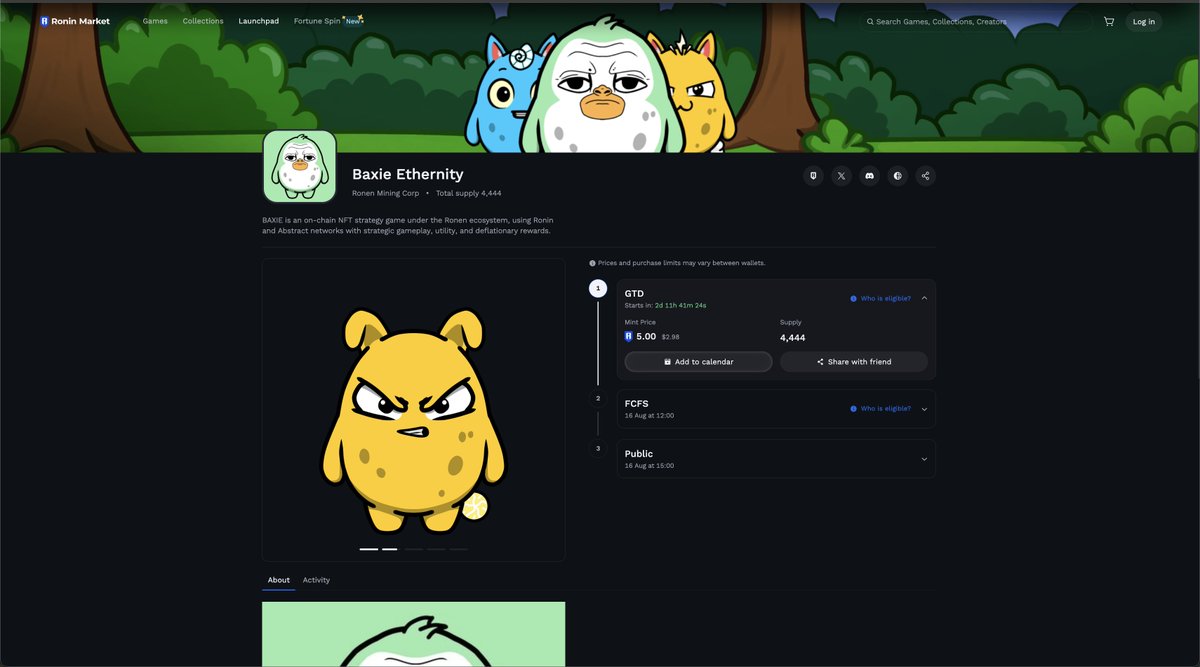Click the Baxie Ethernity title text
Image resolution: width=1200 pixels, height=667 pixels.
(408, 174)
